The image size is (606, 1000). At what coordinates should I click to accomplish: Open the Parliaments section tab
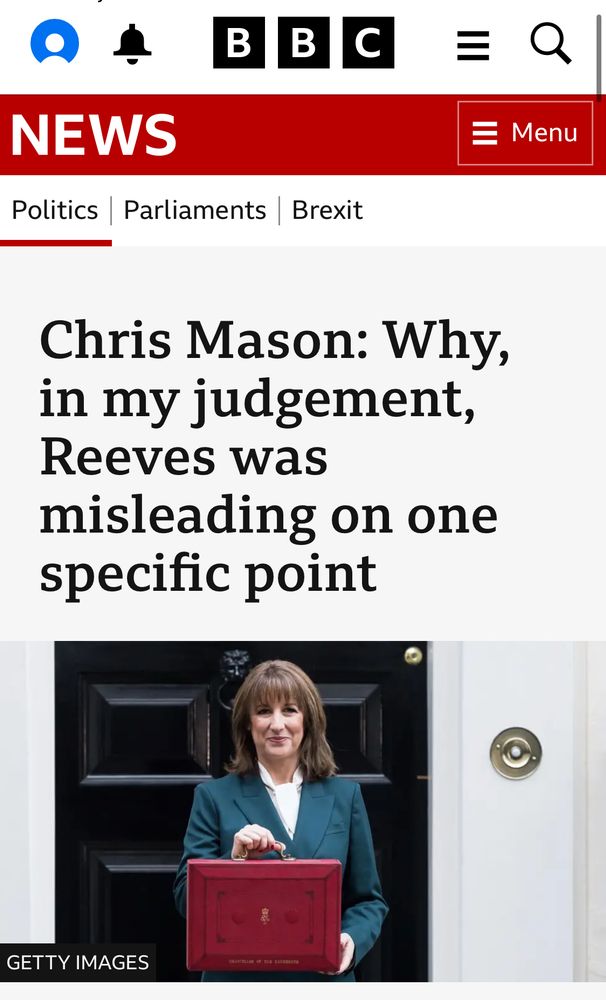click(194, 210)
